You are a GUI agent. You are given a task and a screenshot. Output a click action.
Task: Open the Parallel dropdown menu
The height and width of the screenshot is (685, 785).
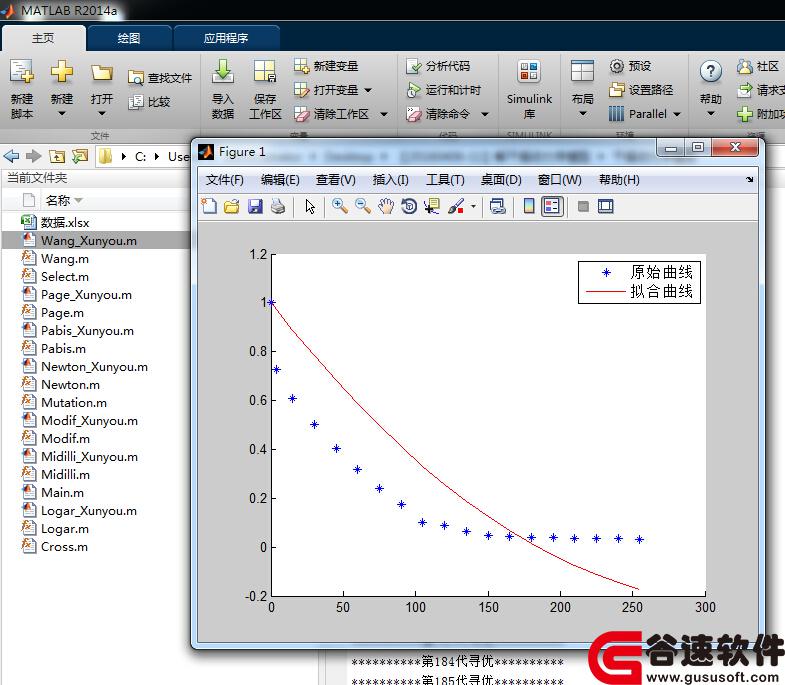[x=644, y=114]
